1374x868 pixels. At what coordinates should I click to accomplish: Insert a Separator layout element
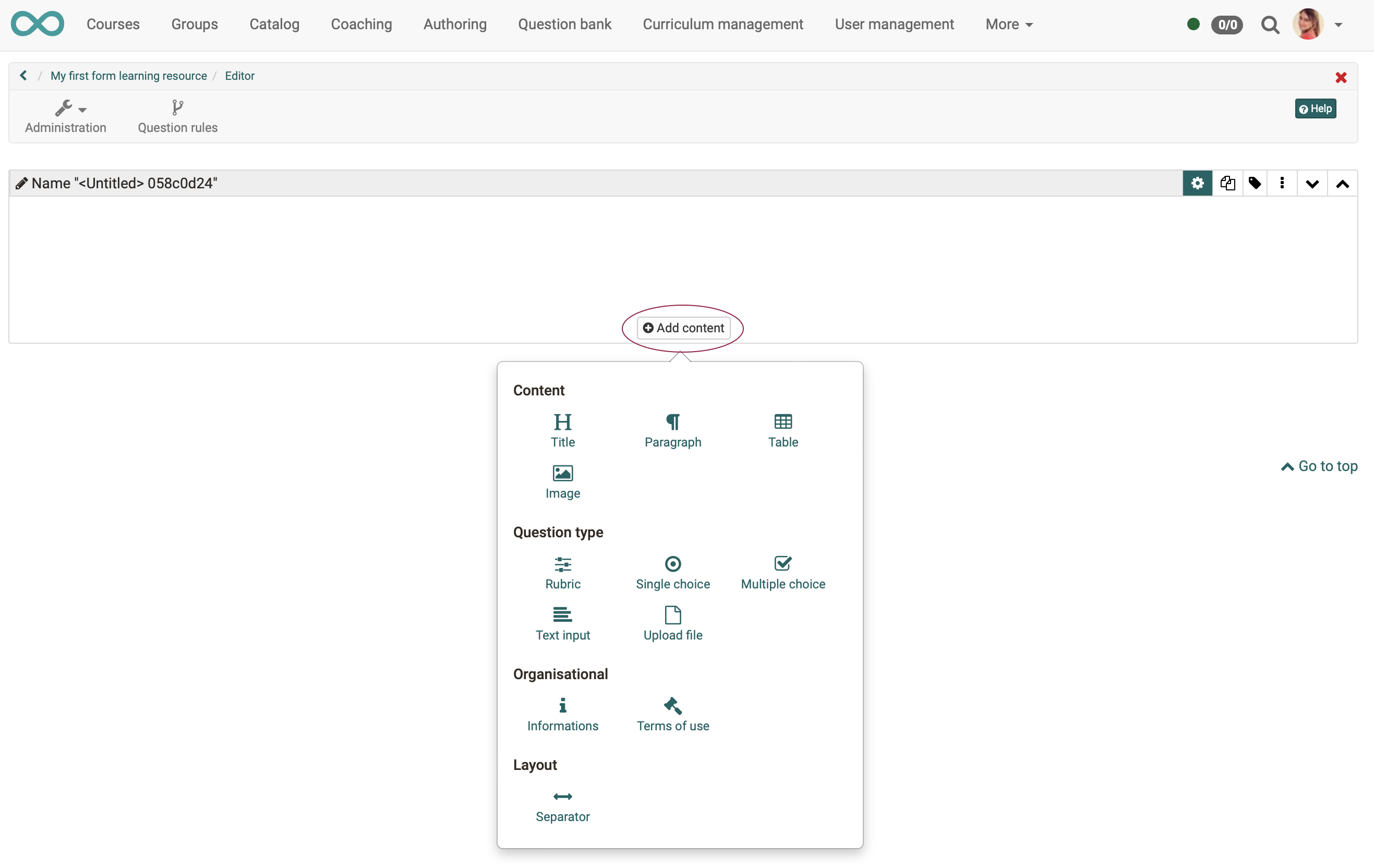pyautogui.click(x=562, y=805)
